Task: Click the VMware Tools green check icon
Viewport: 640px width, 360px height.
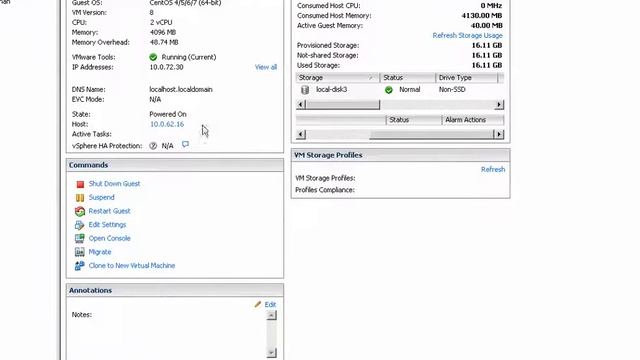Action: tap(153, 57)
